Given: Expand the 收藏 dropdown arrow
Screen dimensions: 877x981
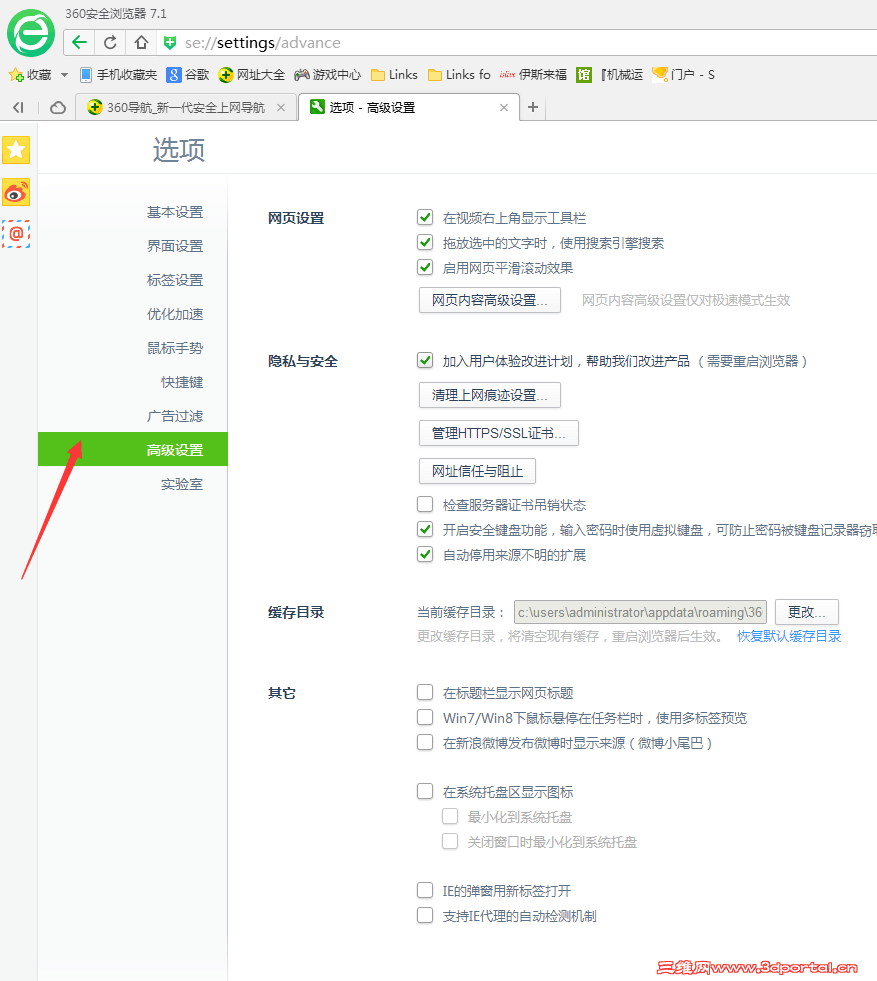Looking at the screenshot, I should point(64,75).
